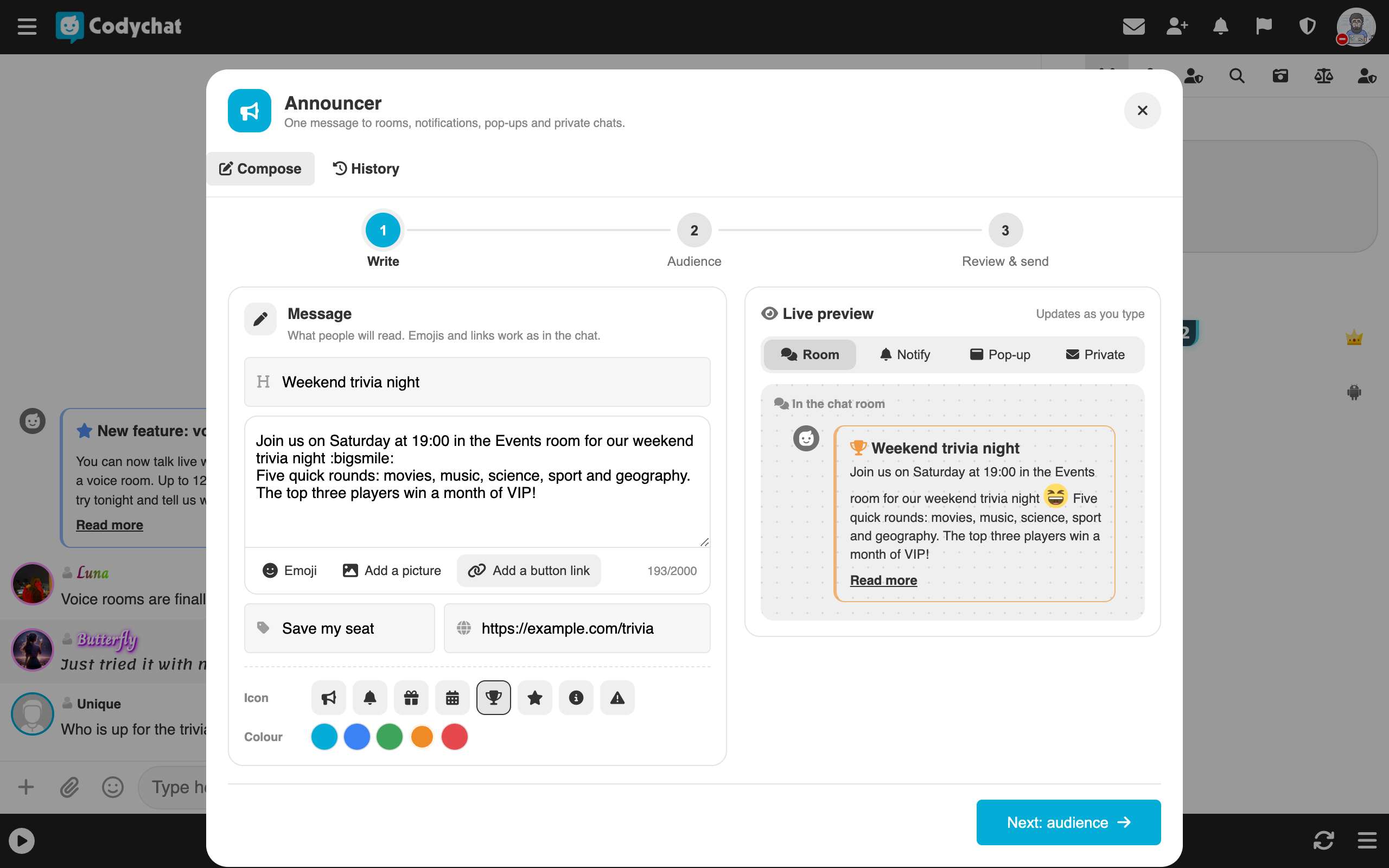The height and width of the screenshot is (868, 1389).
Task: Open friend requests icon in header
Action: pos(1177,27)
